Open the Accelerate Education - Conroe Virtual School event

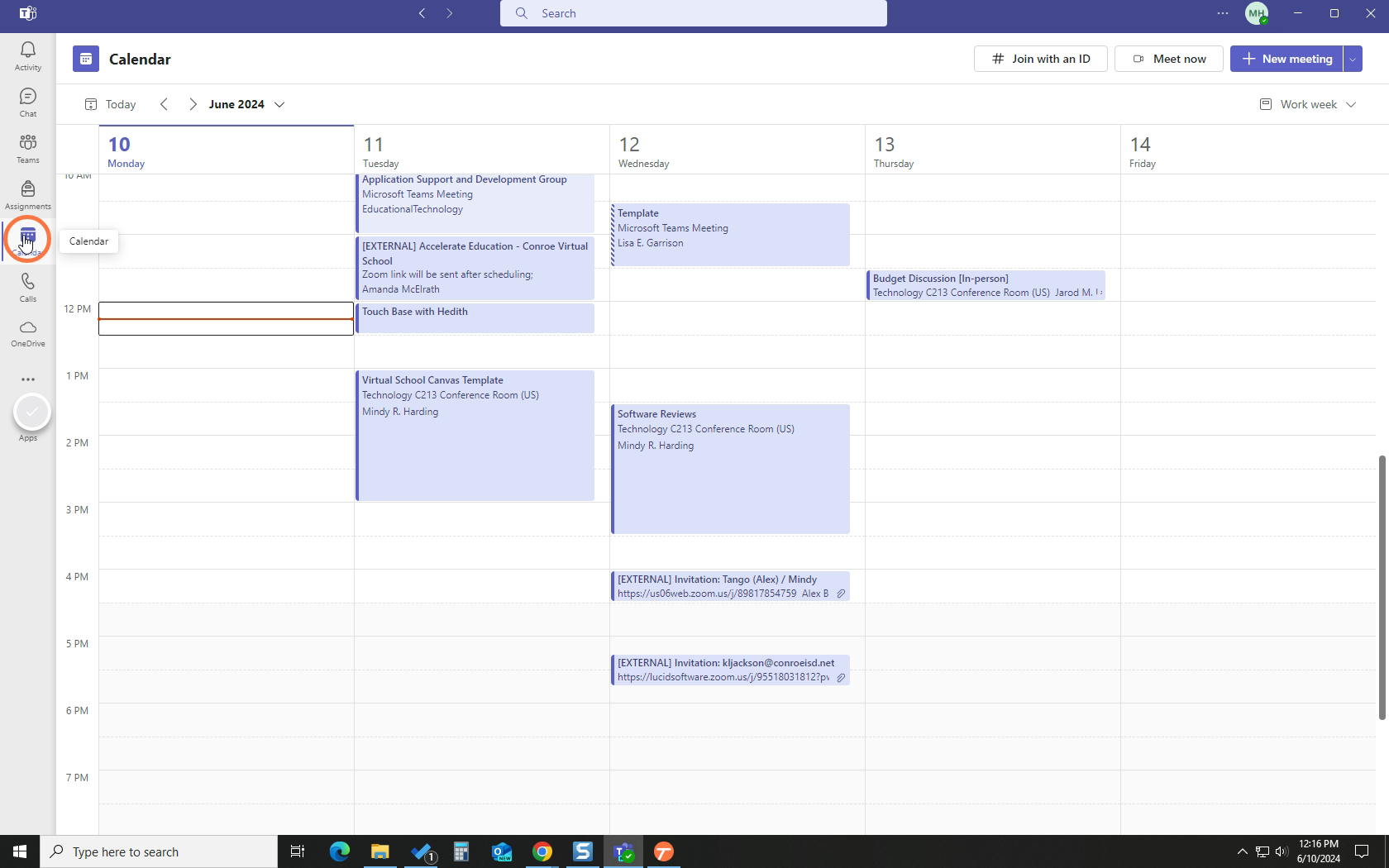475,268
